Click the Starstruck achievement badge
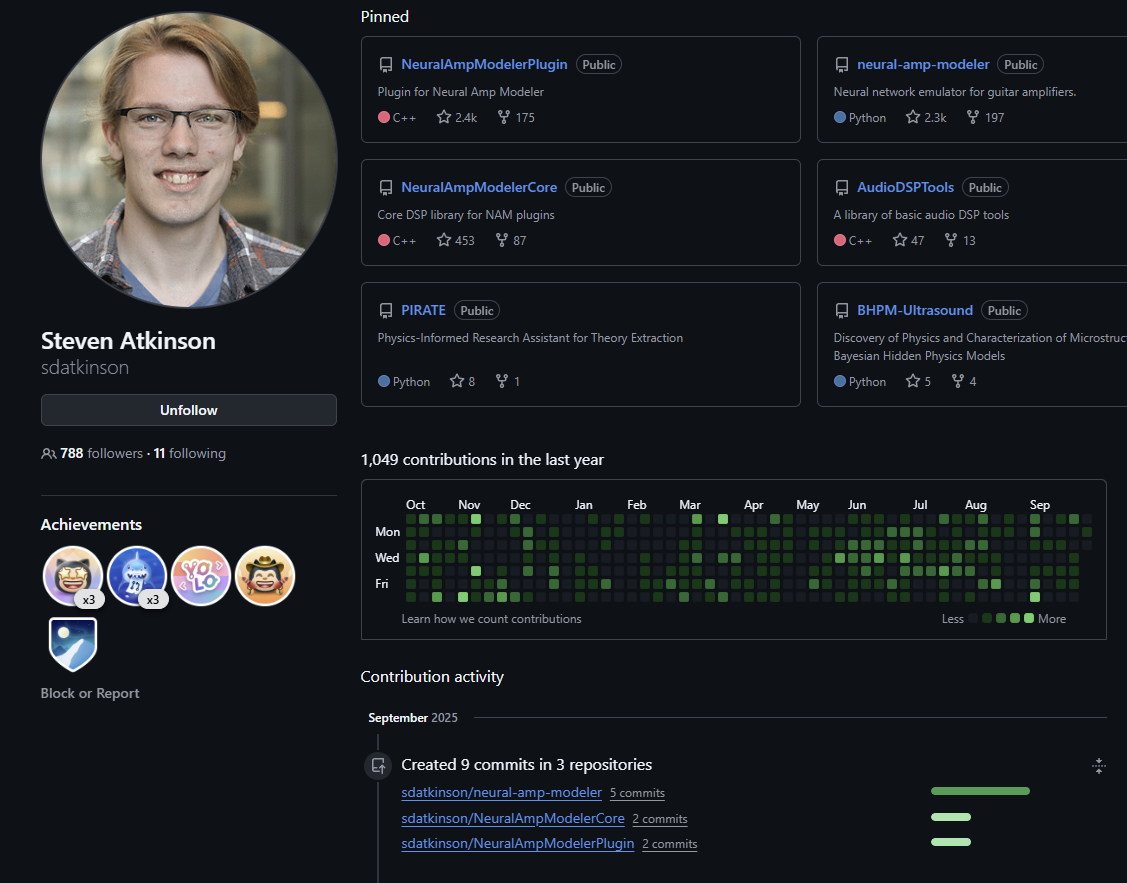Image resolution: width=1127 pixels, height=883 pixels. pyautogui.click(x=73, y=575)
